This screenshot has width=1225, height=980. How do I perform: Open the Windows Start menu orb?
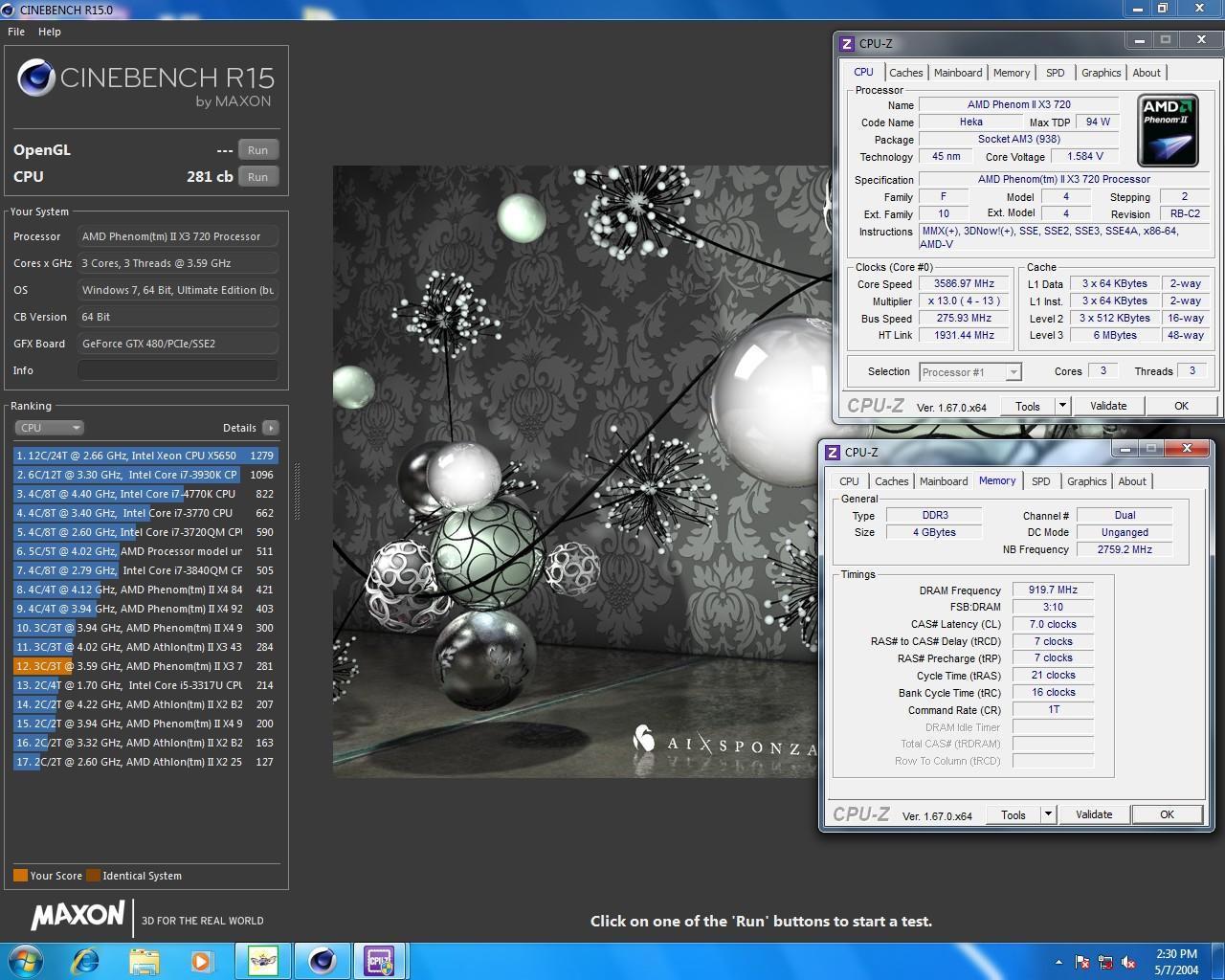point(25,961)
